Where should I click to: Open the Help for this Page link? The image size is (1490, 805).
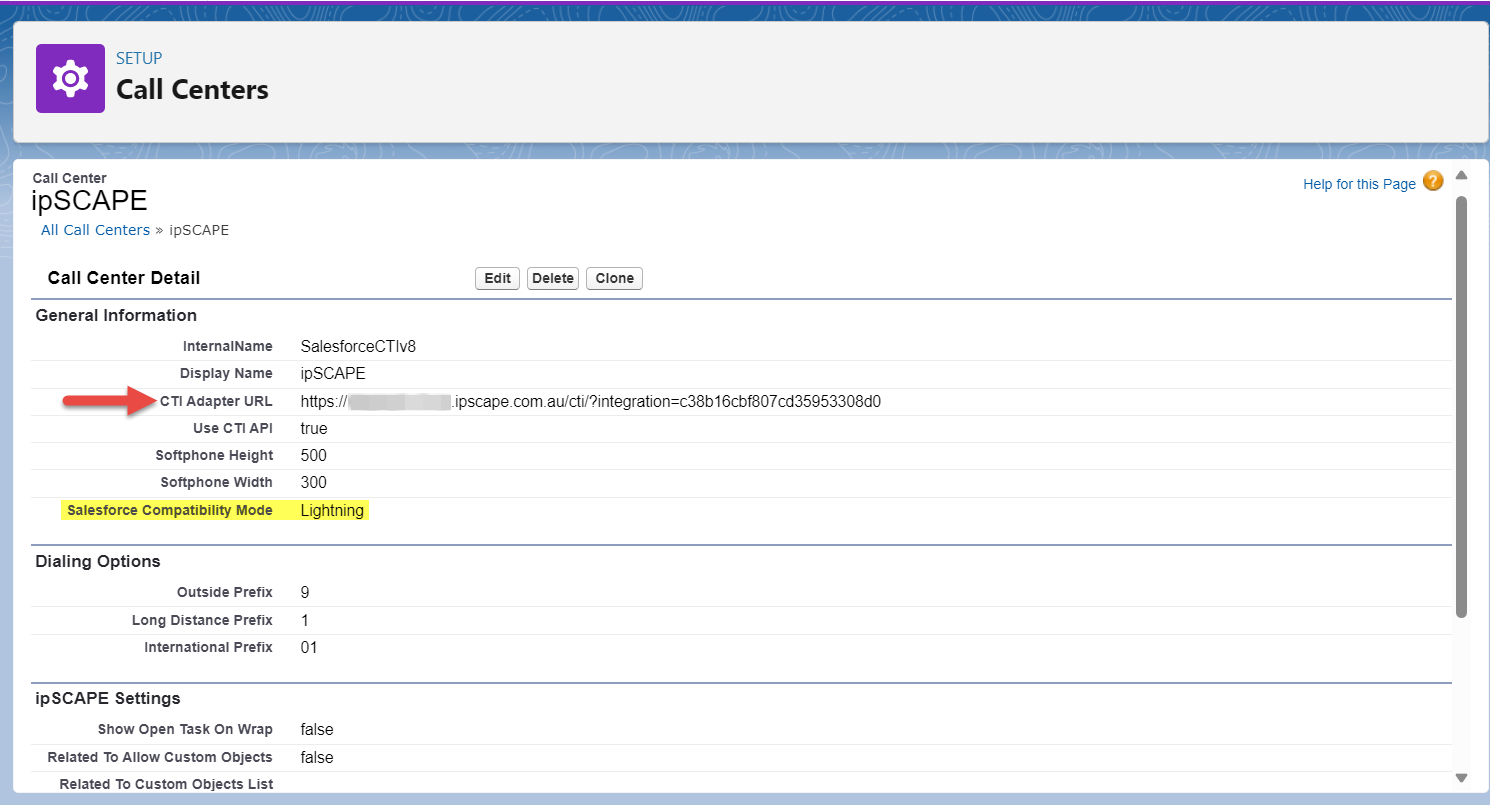pyautogui.click(x=1359, y=184)
